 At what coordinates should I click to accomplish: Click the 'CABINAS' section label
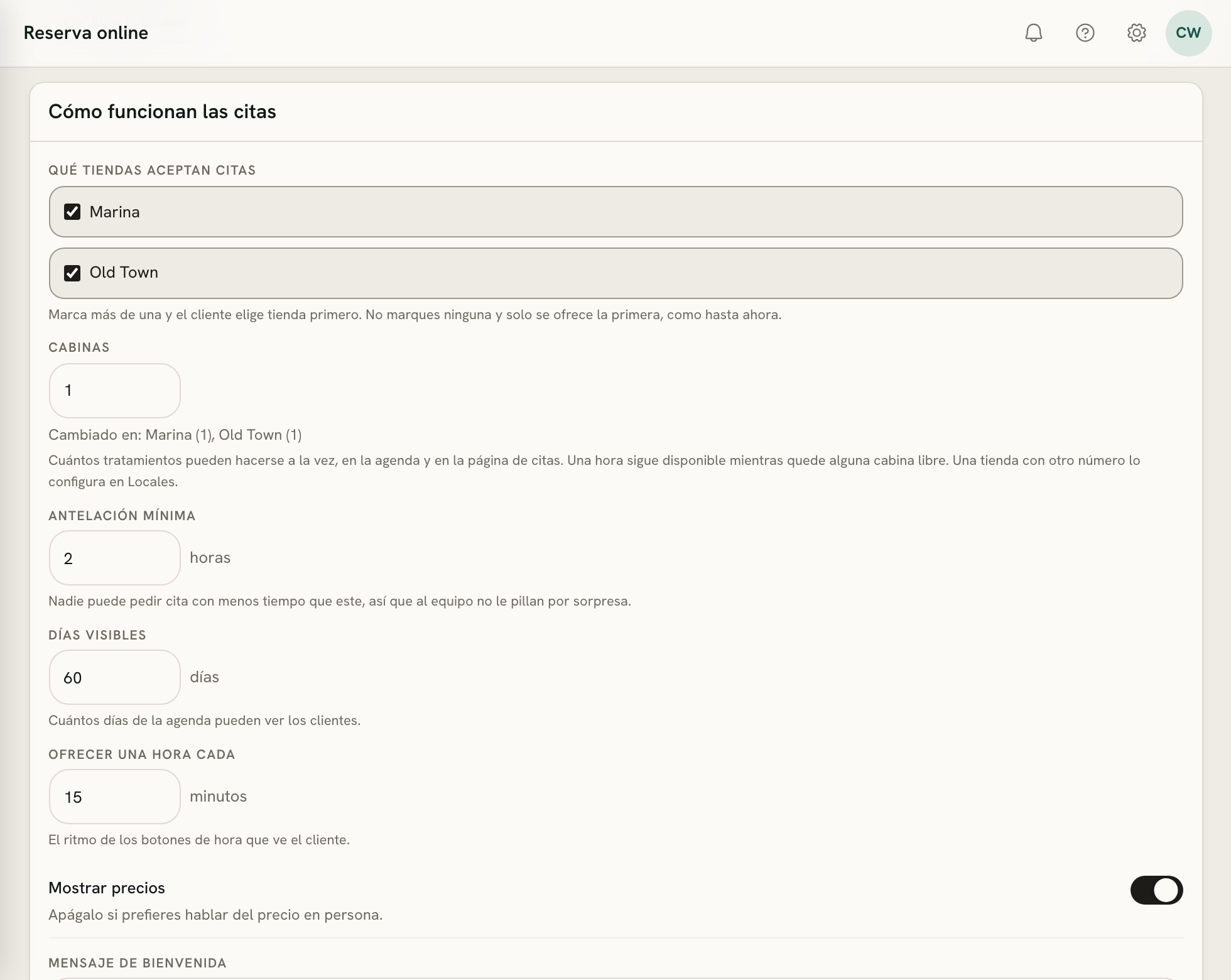click(79, 347)
